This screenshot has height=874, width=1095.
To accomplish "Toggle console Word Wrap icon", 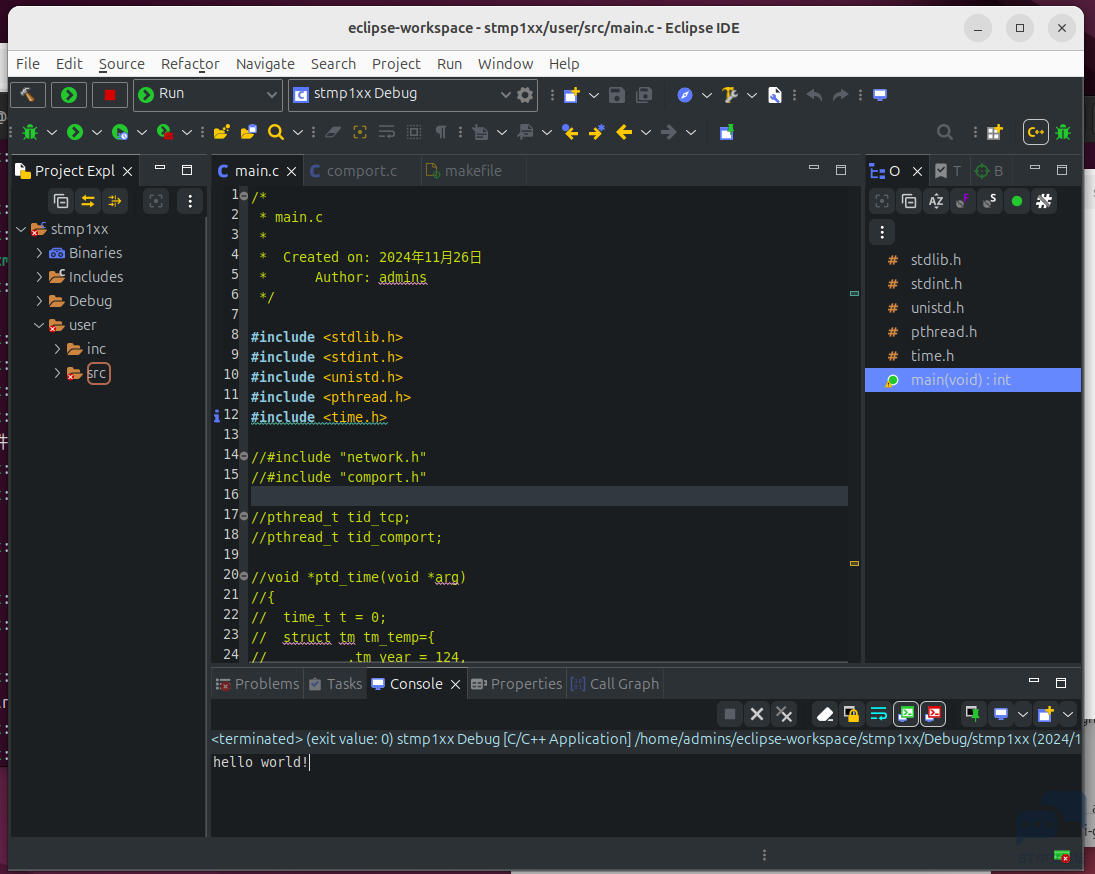I will [x=879, y=714].
